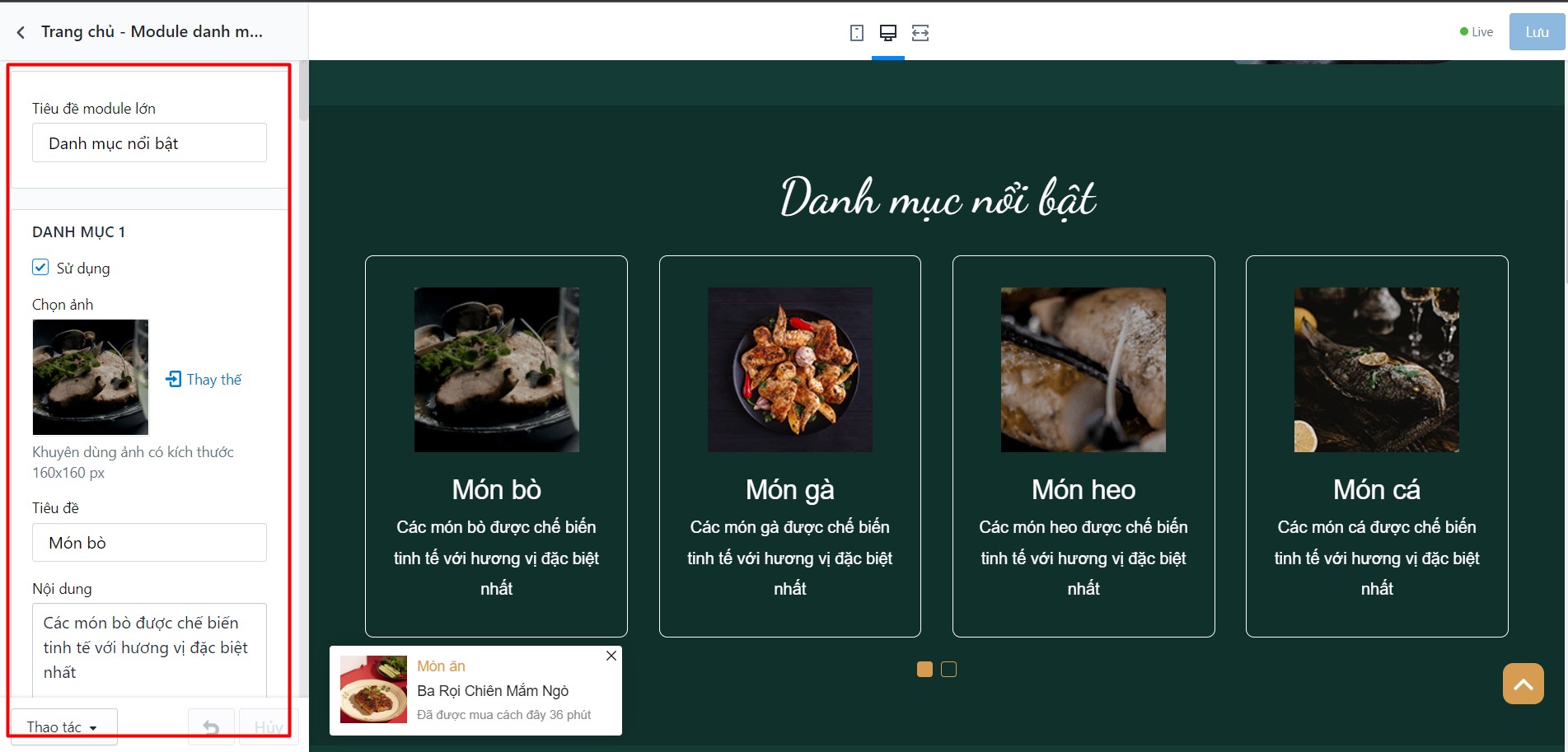Open the Thao tác dropdown

(x=63, y=727)
